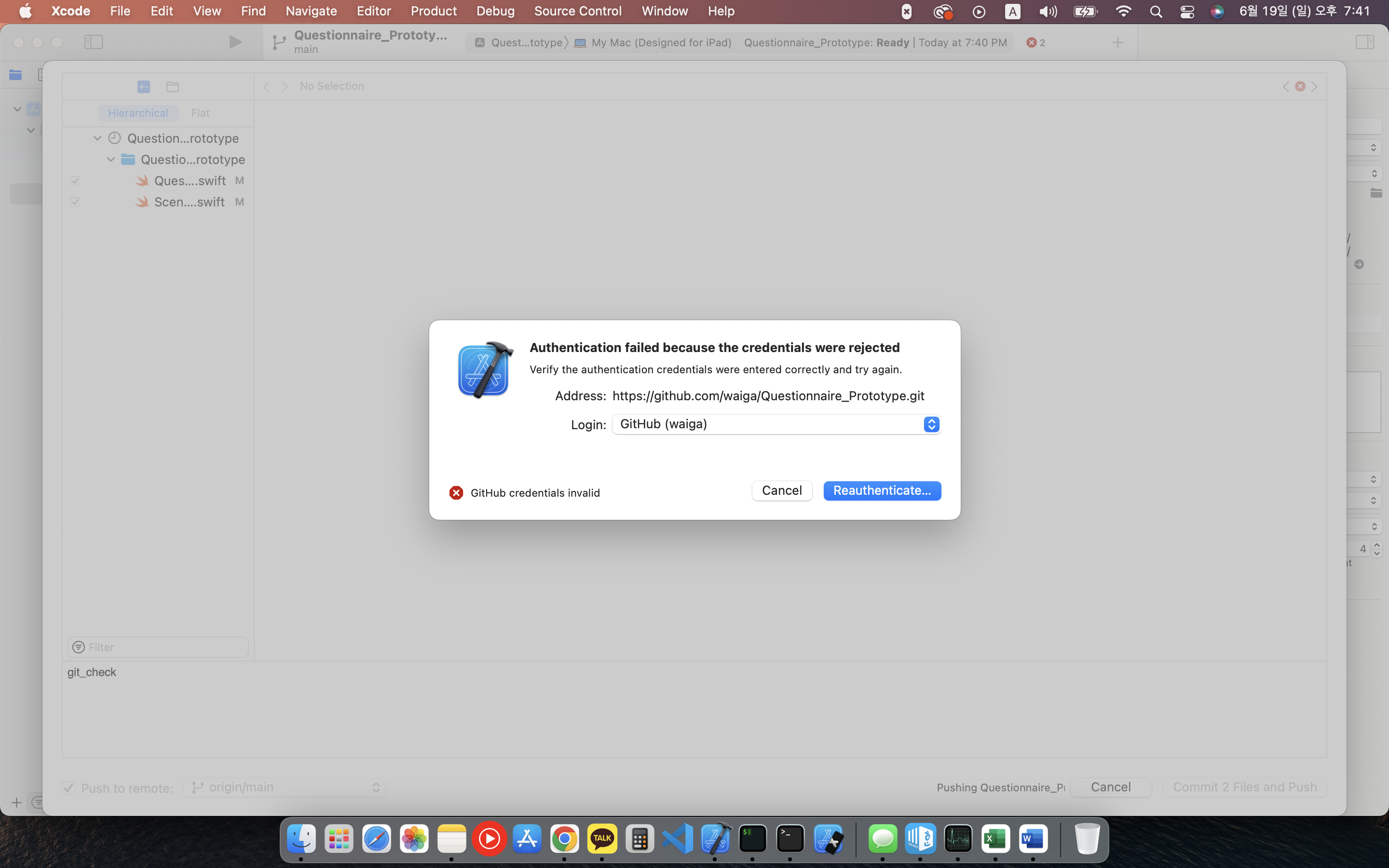Viewport: 1389px width, 868px height.
Task: Open KakaoTalk from the Dock
Action: 602,839
